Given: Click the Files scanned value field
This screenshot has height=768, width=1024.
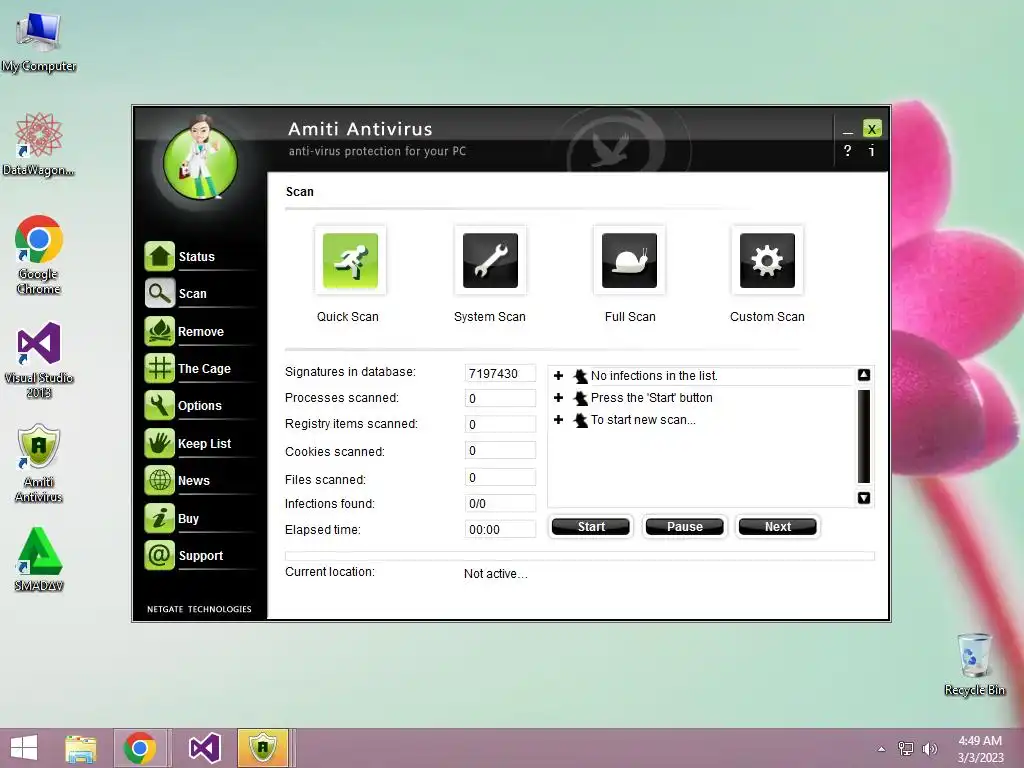Looking at the screenshot, I should (500, 477).
